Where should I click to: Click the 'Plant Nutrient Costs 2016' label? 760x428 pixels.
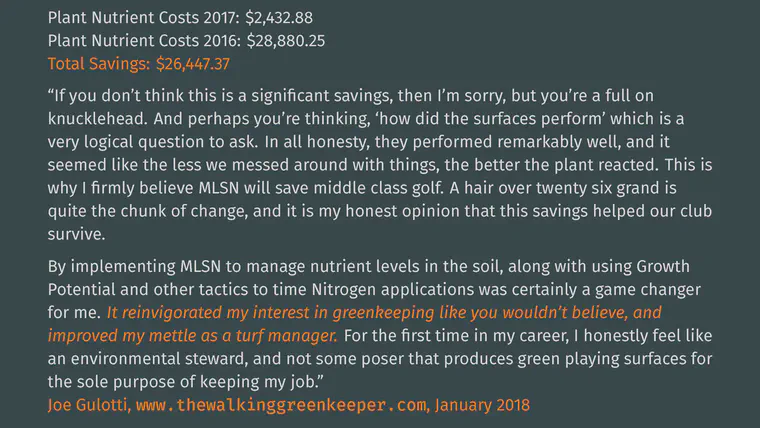(144, 41)
